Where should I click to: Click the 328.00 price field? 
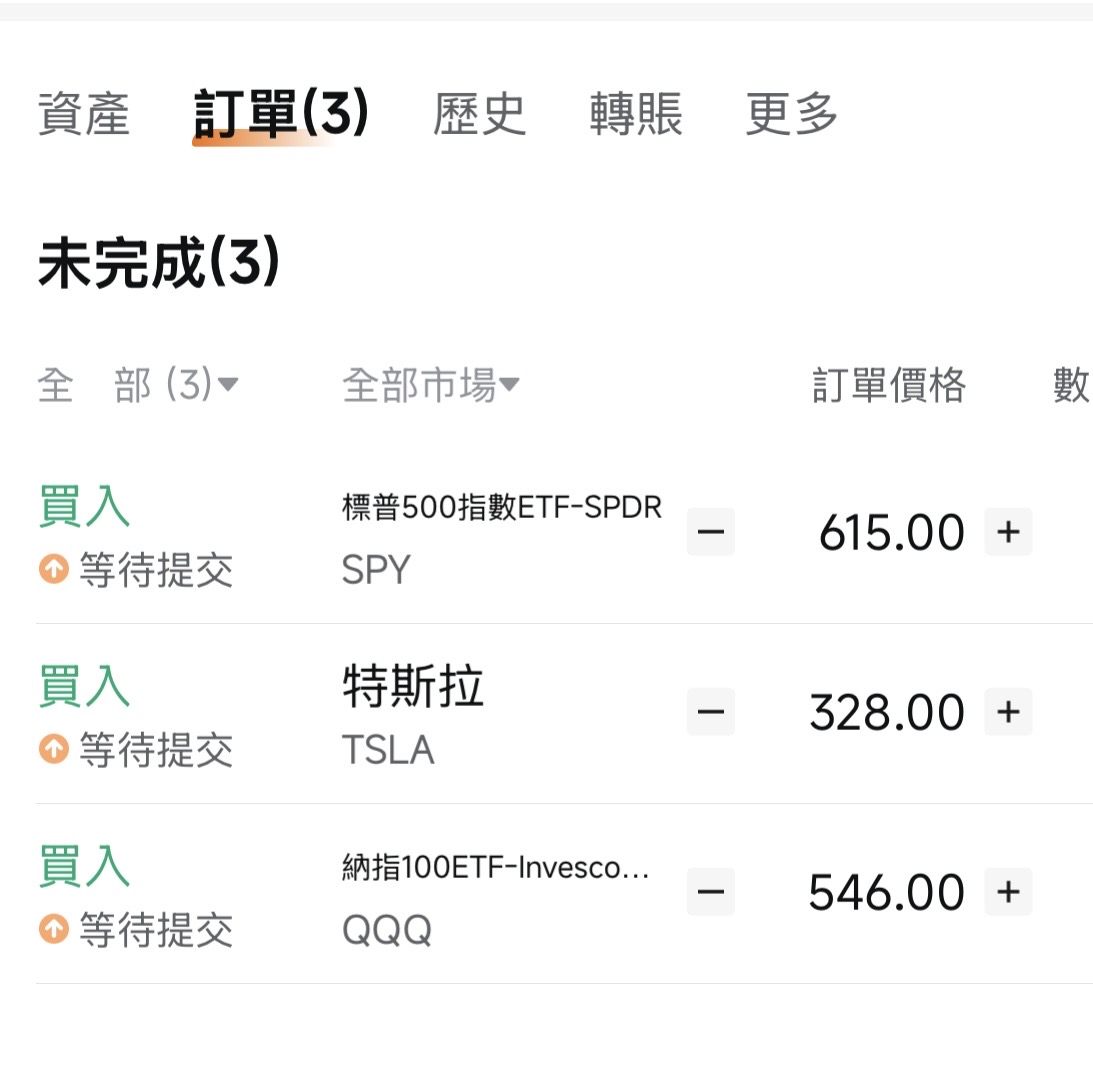click(887, 712)
